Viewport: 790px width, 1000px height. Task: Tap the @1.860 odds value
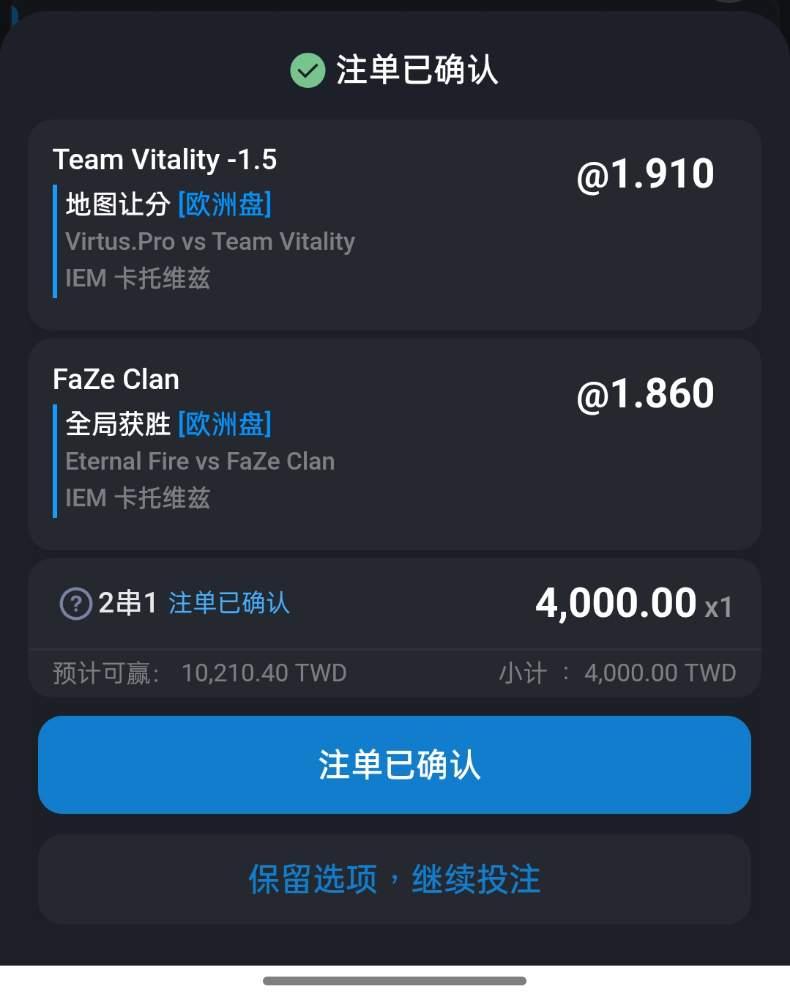[x=645, y=393]
